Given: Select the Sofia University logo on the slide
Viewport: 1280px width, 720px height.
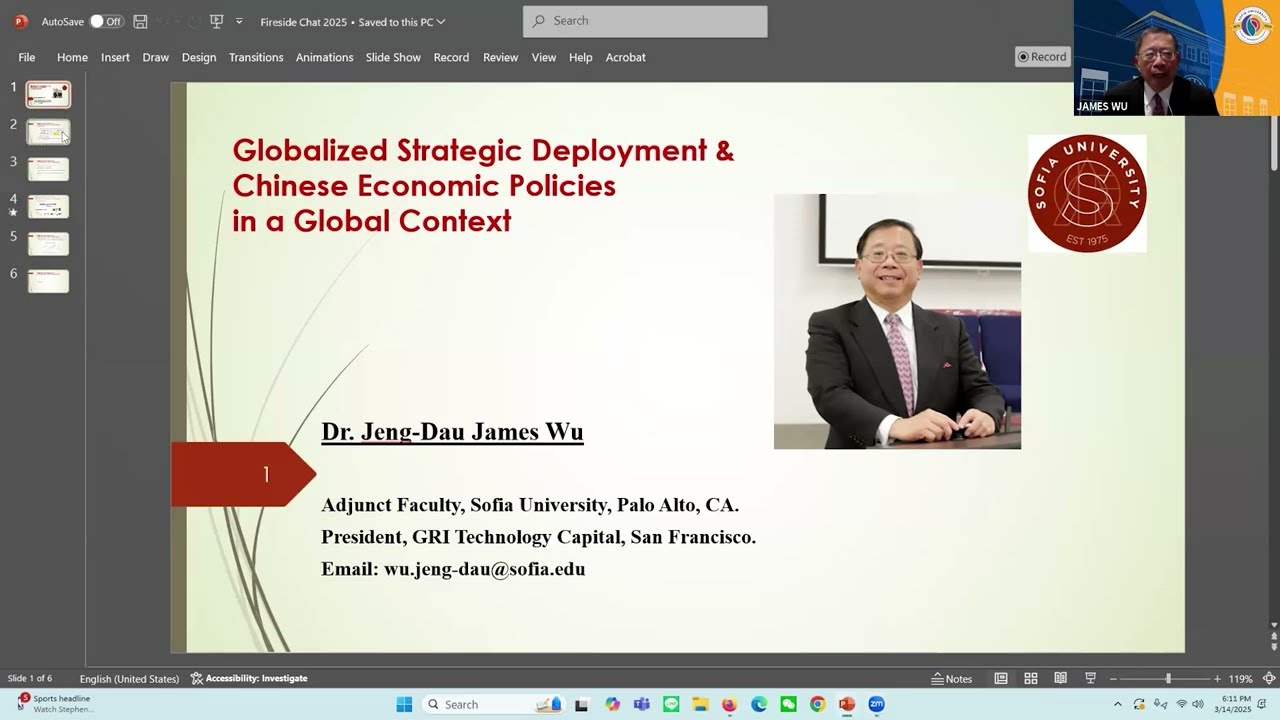Looking at the screenshot, I should [x=1087, y=193].
